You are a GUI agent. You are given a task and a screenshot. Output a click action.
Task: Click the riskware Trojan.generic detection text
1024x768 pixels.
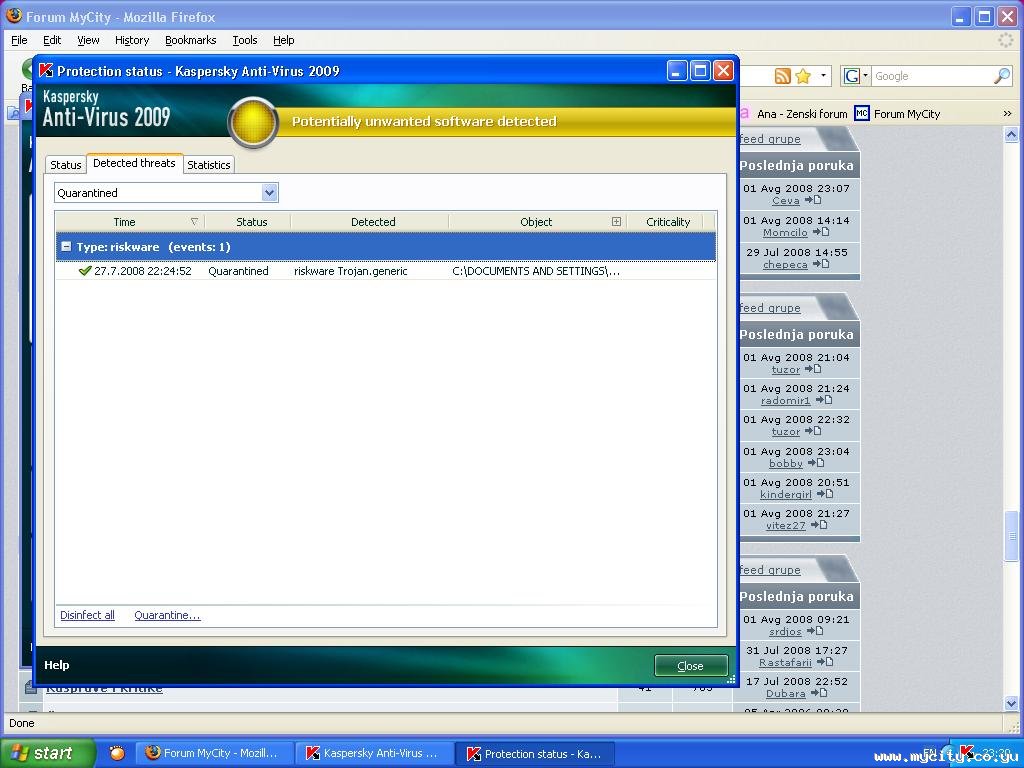351,271
